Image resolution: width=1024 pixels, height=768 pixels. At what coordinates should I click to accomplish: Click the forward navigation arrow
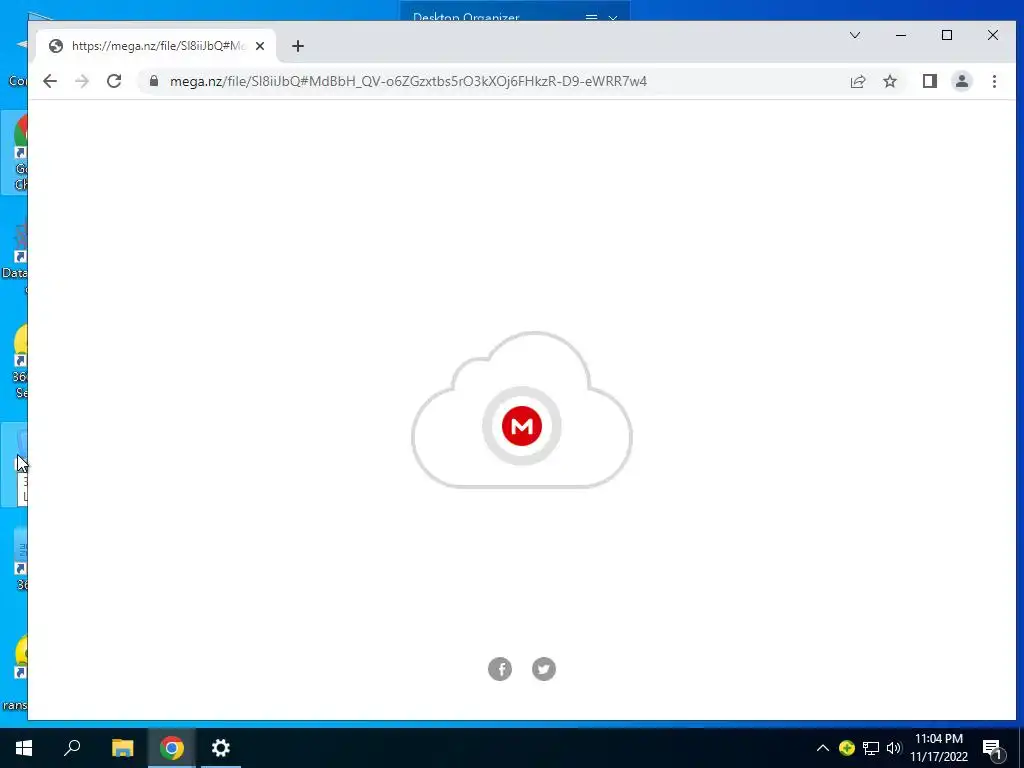(x=82, y=81)
